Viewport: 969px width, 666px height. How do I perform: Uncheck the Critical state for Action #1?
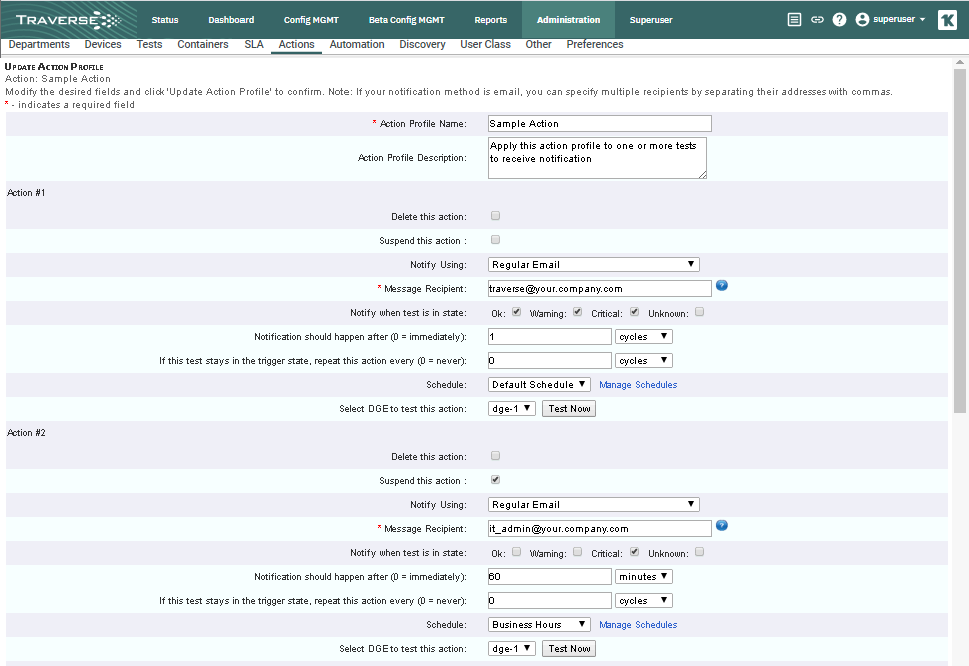[x=634, y=312]
